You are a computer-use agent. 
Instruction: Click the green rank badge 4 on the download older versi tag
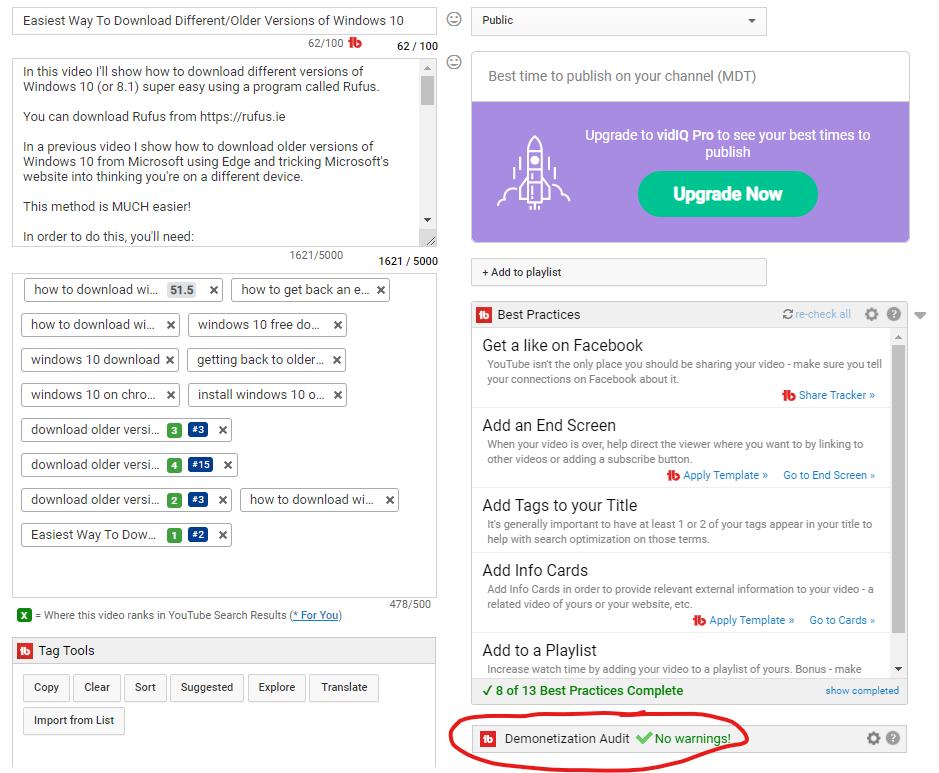tap(174, 465)
